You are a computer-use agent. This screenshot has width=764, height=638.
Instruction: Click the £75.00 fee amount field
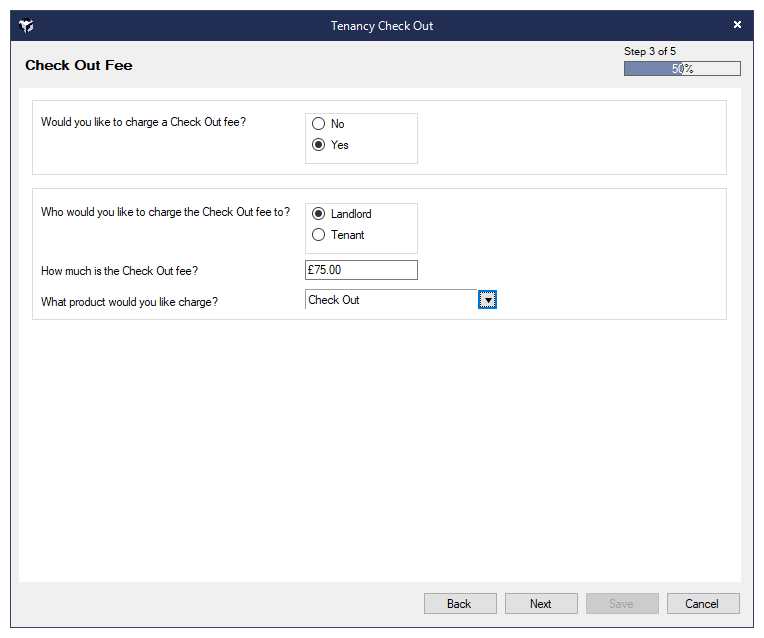click(361, 270)
